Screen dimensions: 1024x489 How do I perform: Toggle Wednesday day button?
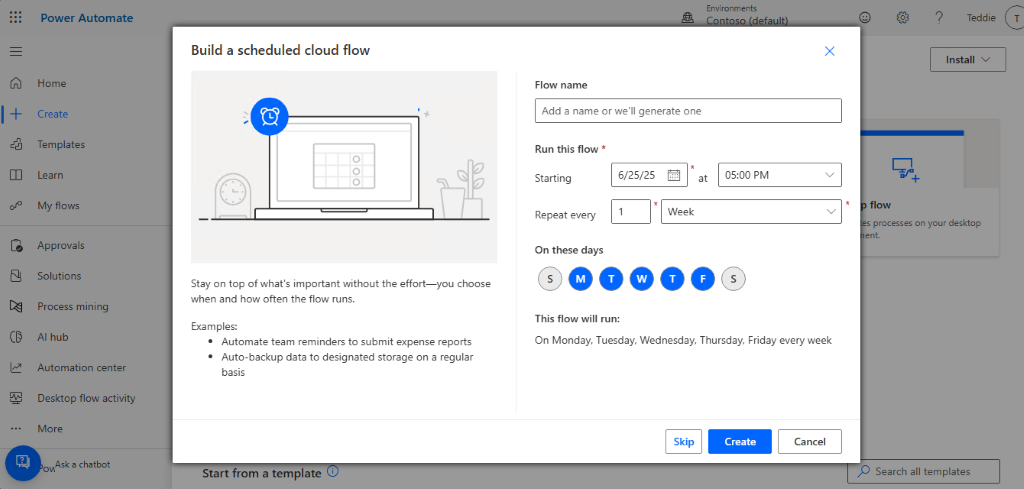642,279
